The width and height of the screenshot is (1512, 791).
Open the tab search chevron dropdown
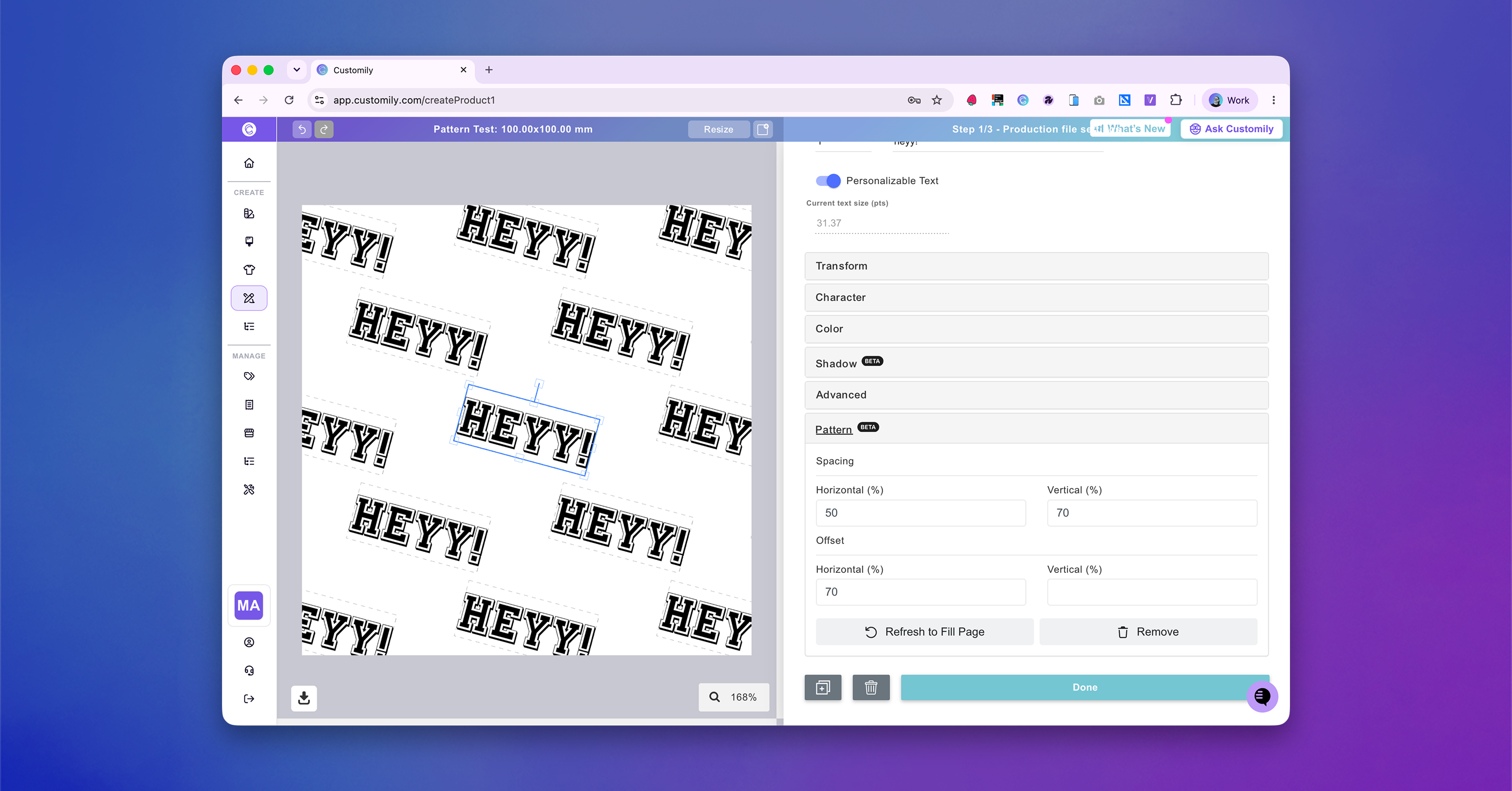[x=297, y=70]
